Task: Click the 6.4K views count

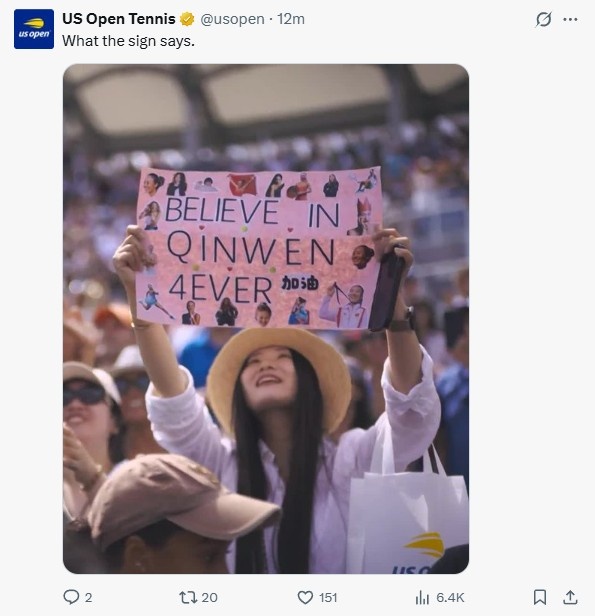Action: [x=450, y=598]
